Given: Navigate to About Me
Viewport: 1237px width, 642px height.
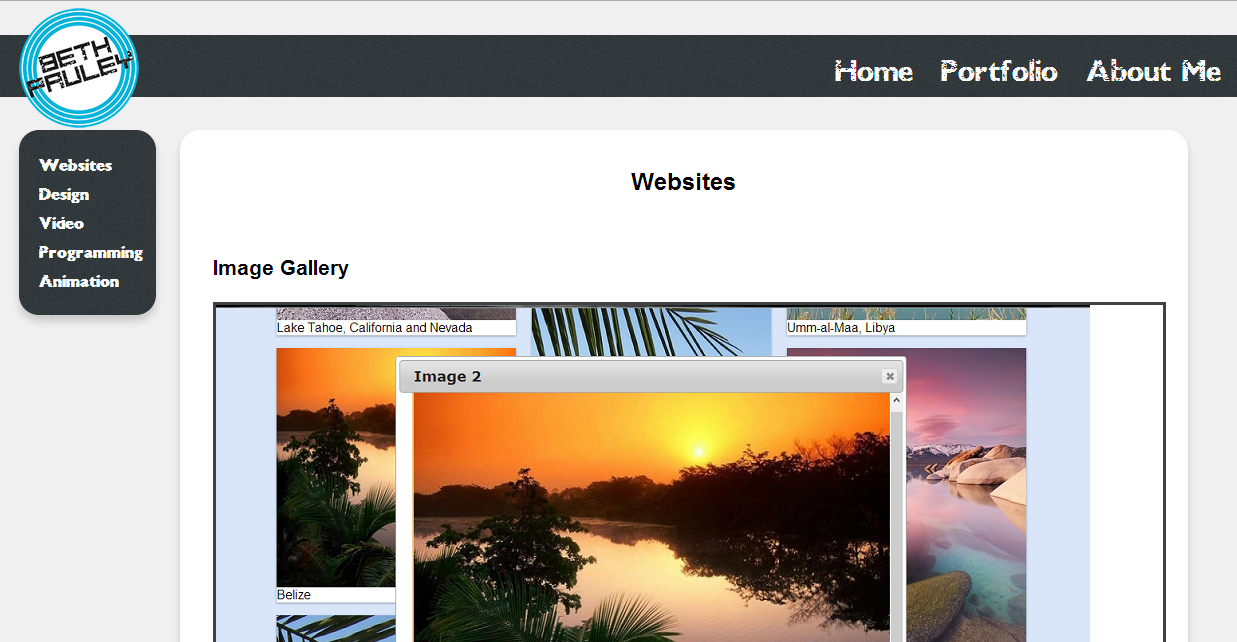Looking at the screenshot, I should pos(1153,71).
